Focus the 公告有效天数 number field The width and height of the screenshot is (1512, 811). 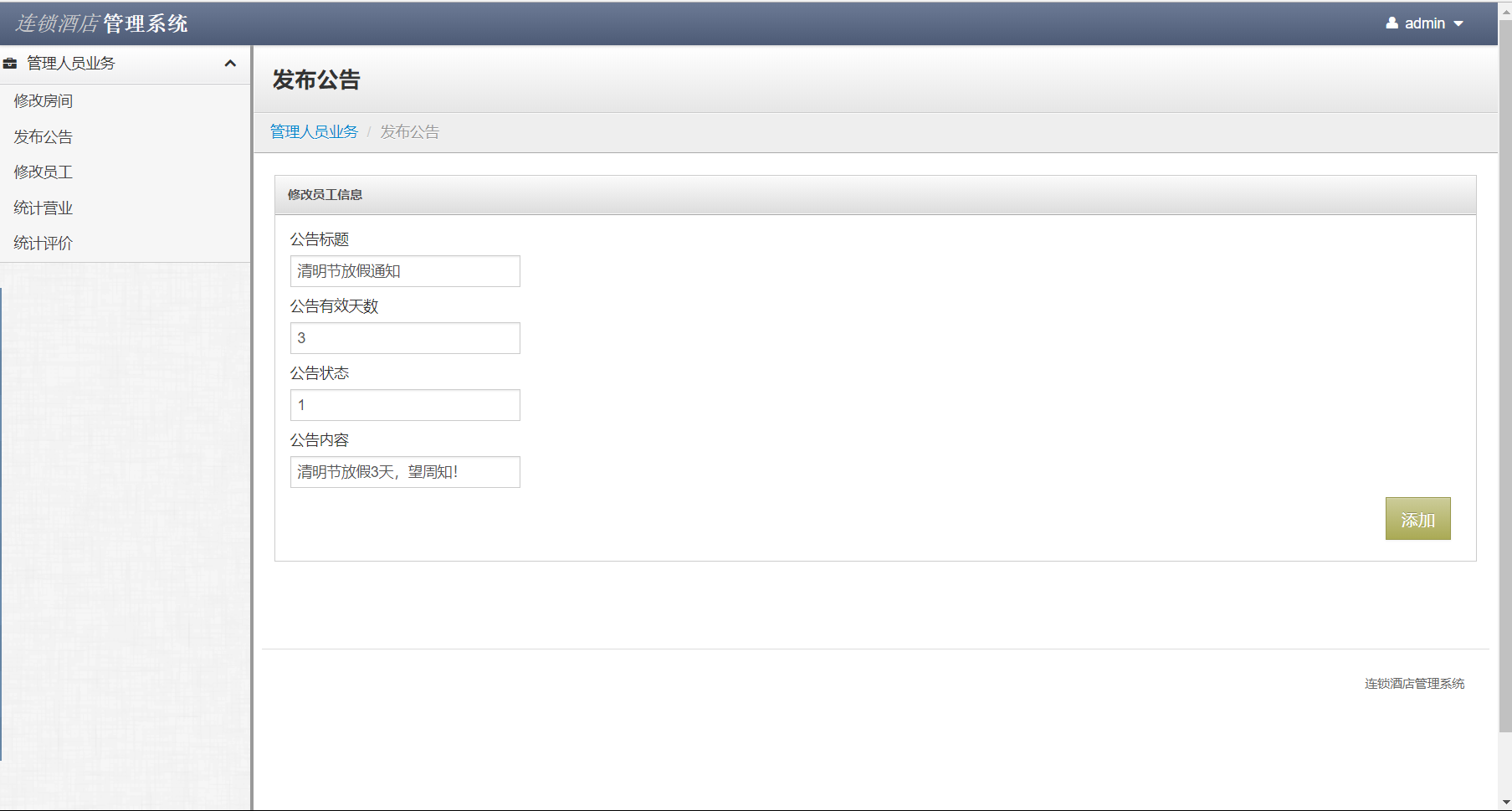[x=405, y=337]
